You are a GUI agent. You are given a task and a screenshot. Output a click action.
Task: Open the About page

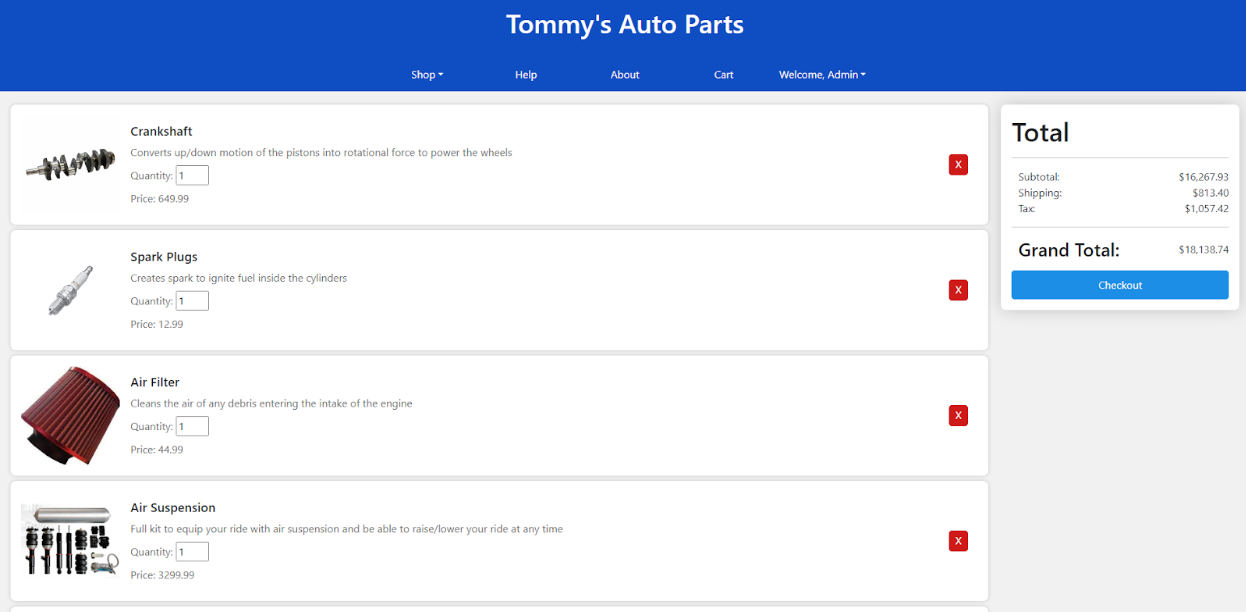point(624,74)
